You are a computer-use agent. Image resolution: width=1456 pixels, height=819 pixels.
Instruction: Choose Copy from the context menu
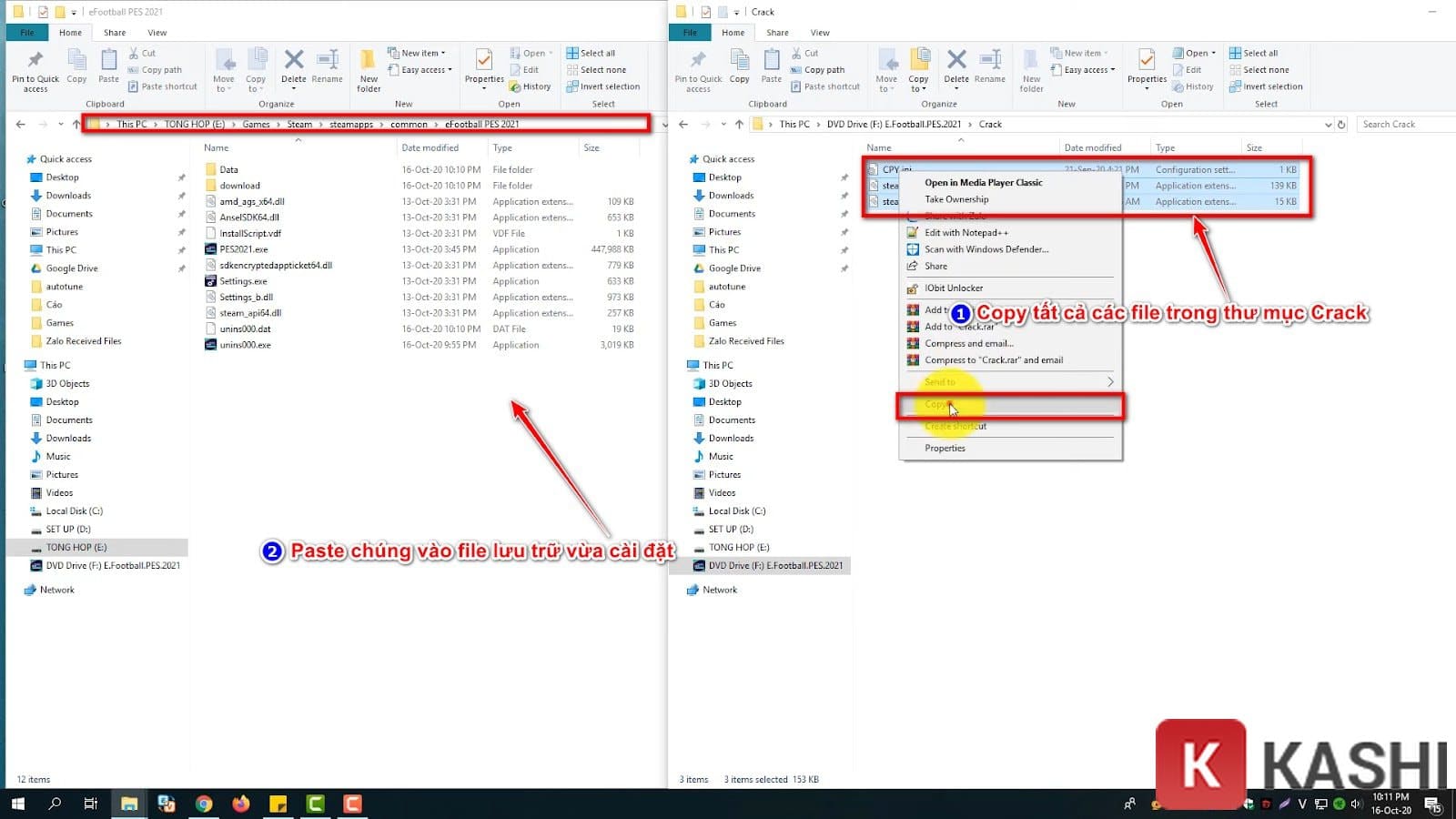click(937, 405)
